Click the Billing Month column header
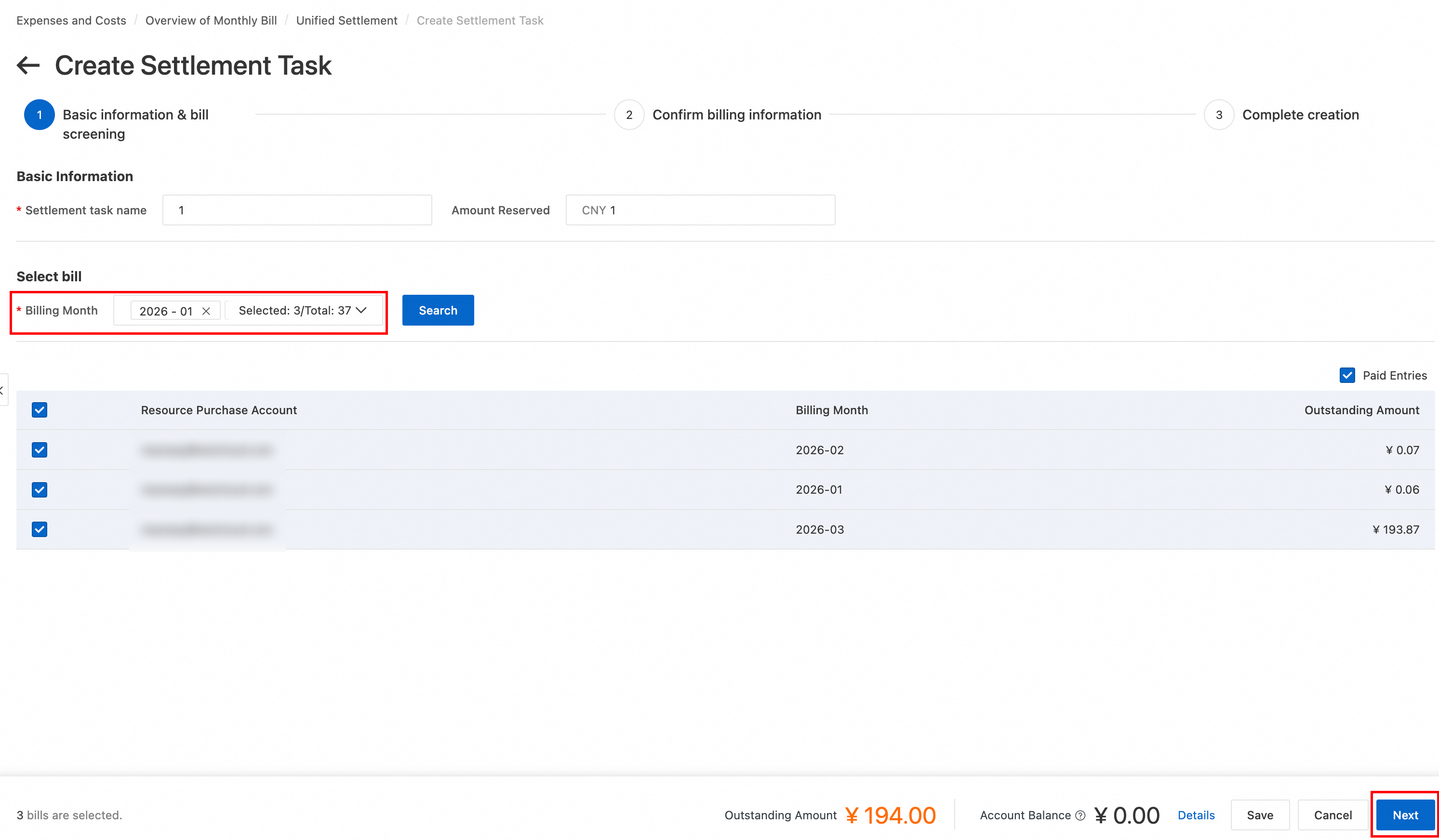The width and height of the screenshot is (1439, 840). [x=831, y=410]
